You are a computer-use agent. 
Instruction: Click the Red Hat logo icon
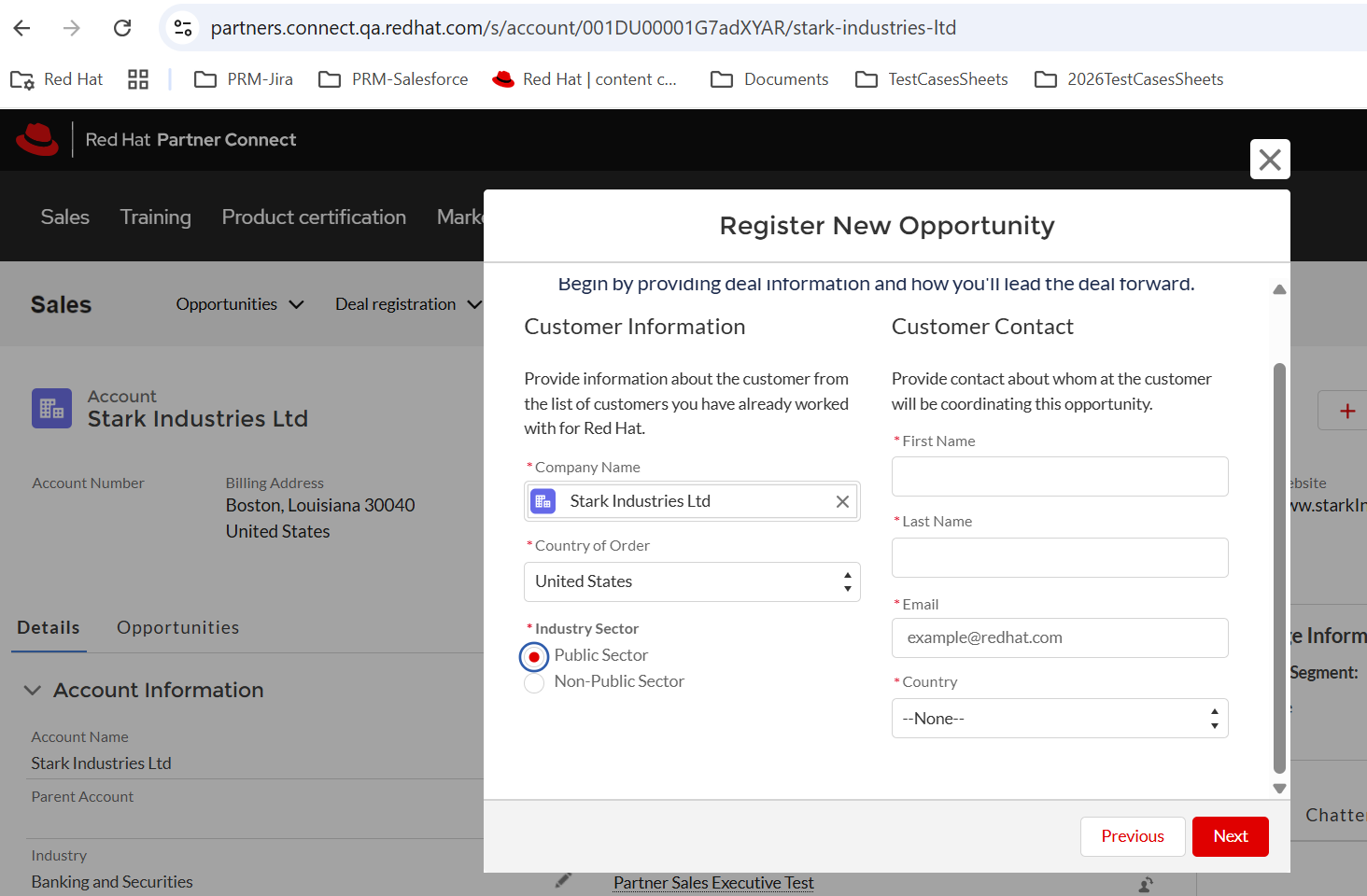[x=37, y=140]
